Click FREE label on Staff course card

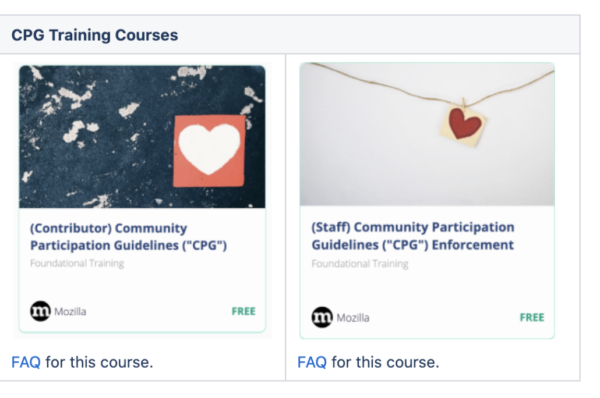tap(532, 317)
